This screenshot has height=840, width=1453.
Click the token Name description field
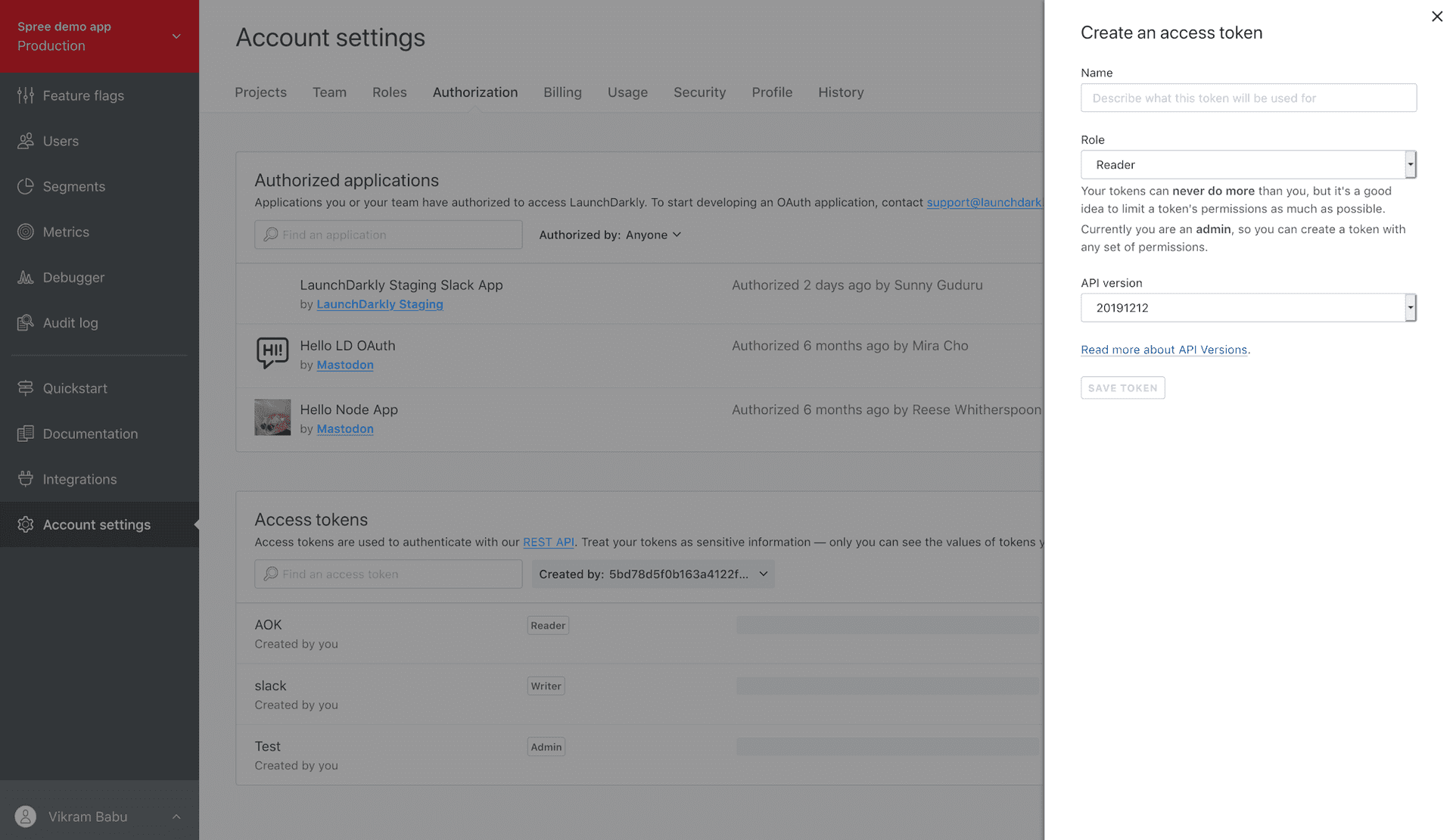tap(1248, 98)
